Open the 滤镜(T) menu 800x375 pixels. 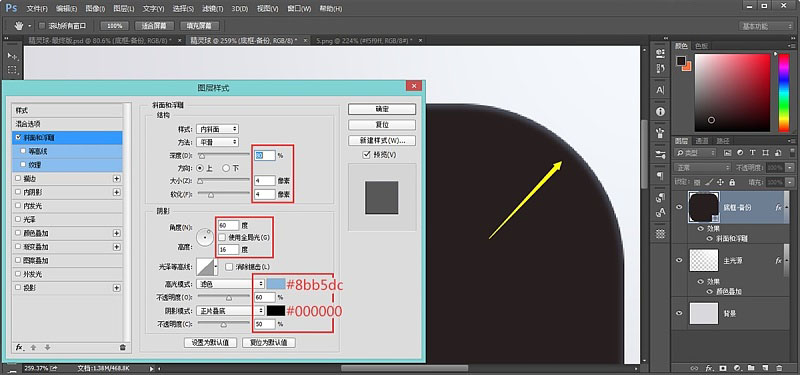212,9
